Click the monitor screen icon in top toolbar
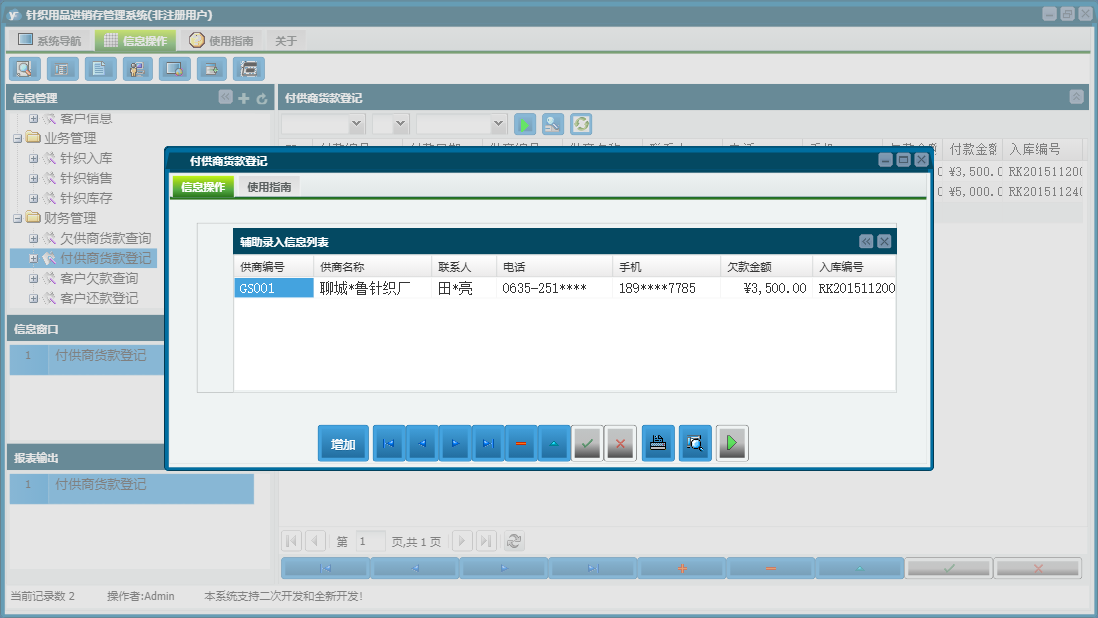 pos(174,69)
